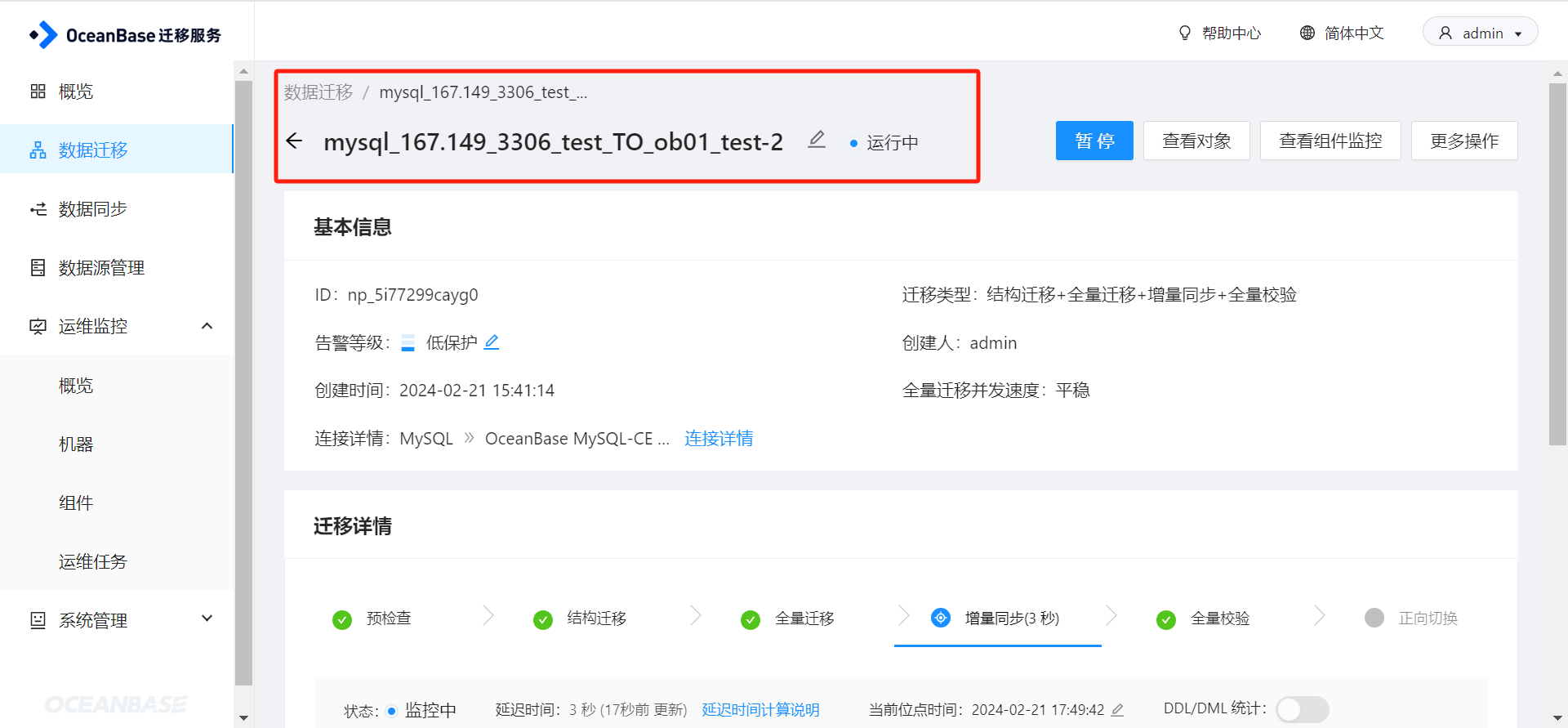
Task: Edit 当前位点时间 with pencil icon
Action: [1118, 710]
